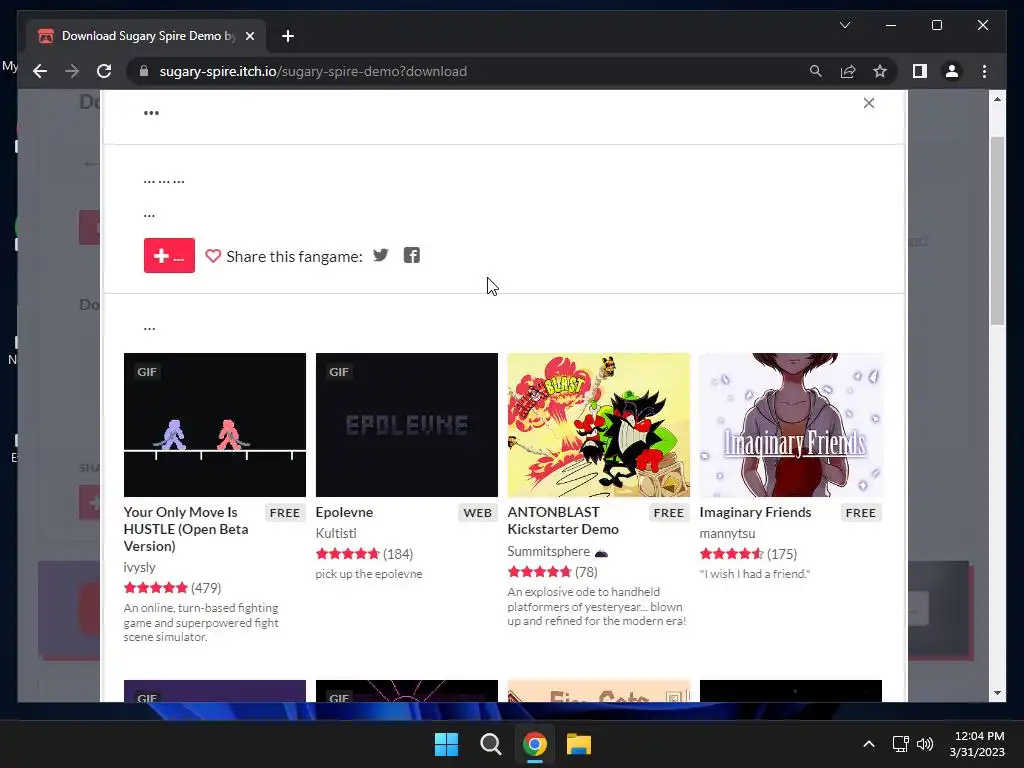
Task: Open the zoom magnifier in address bar
Action: (816, 71)
